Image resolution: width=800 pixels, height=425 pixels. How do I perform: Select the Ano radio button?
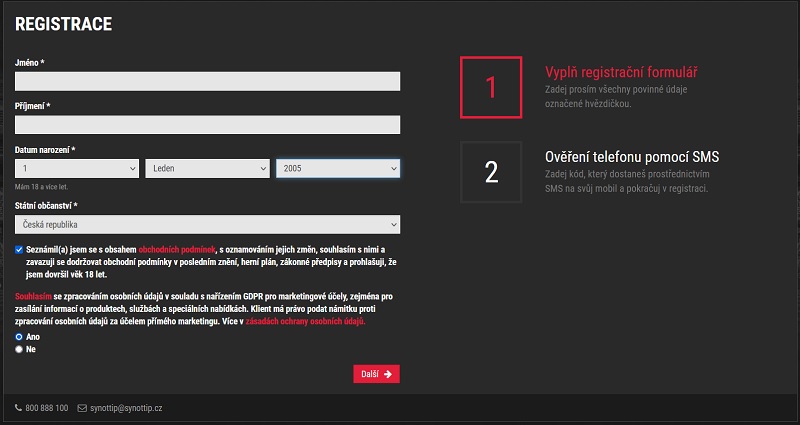pyautogui.click(x=19, y=337)
